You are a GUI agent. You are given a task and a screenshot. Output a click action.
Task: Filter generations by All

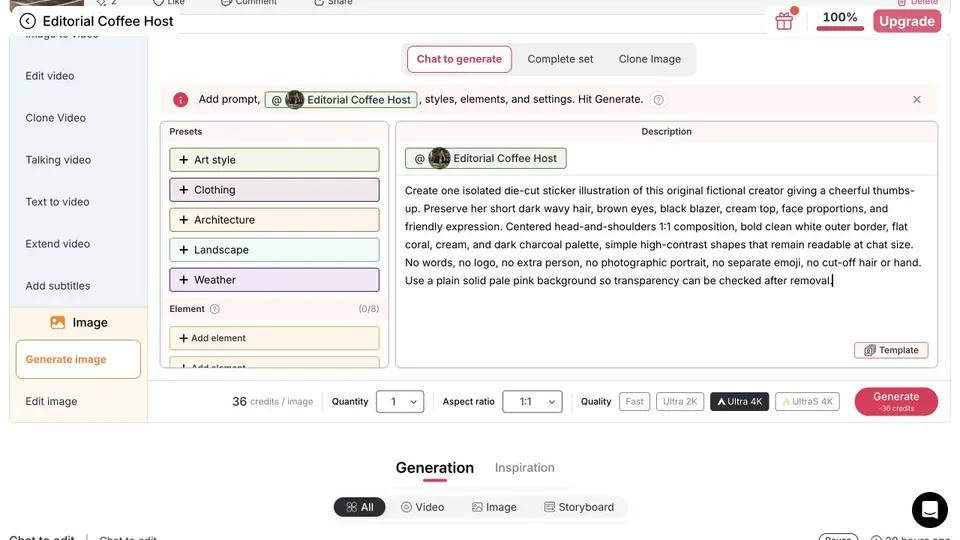(359, 507)
